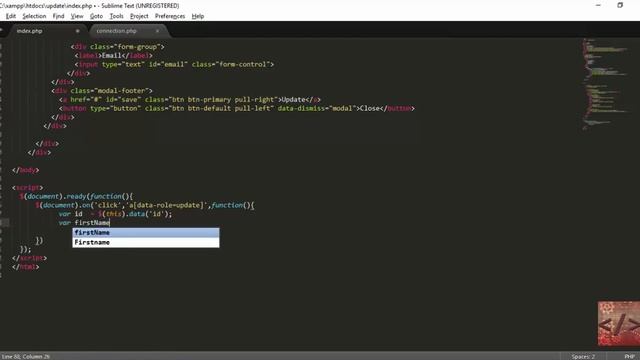Place cursor on the opening script tag line
This screenshot has height=360, width=640.
point(27,188)
